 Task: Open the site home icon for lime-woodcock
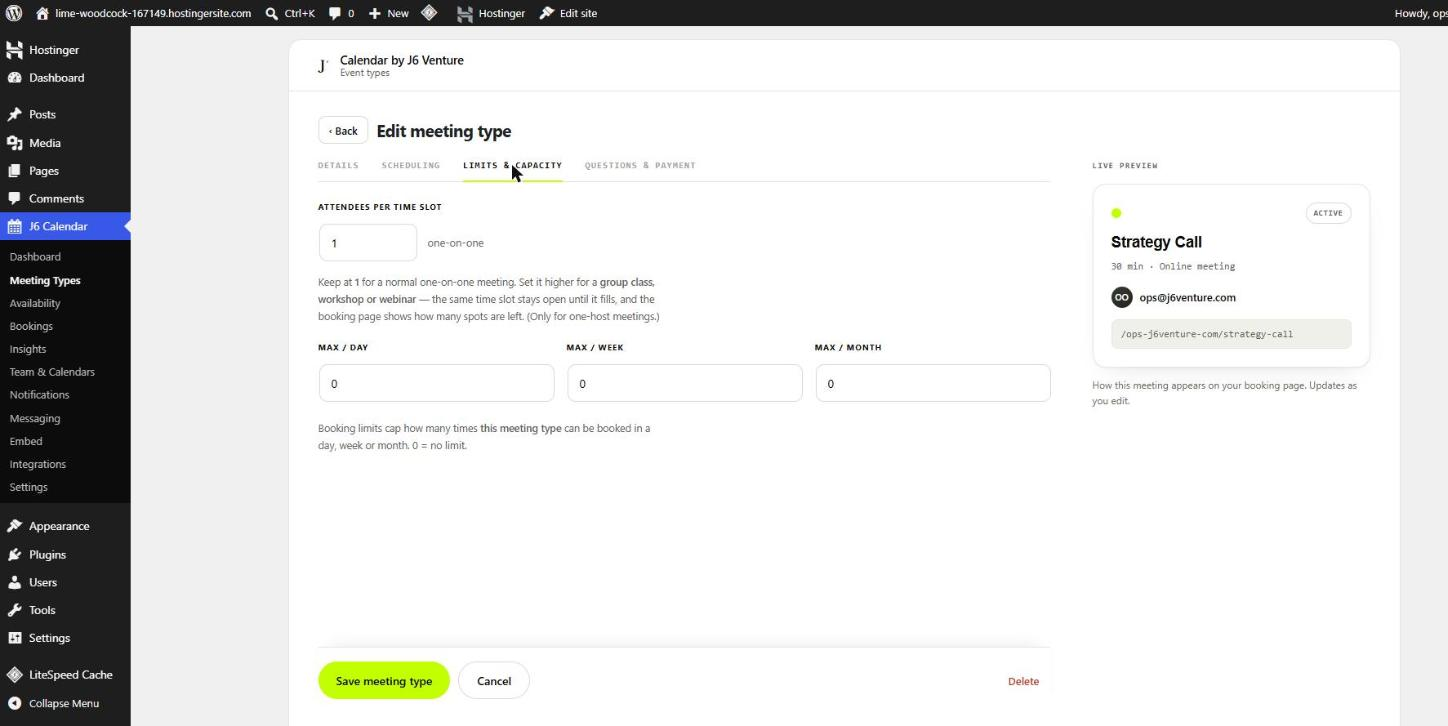tap(42, 13)
